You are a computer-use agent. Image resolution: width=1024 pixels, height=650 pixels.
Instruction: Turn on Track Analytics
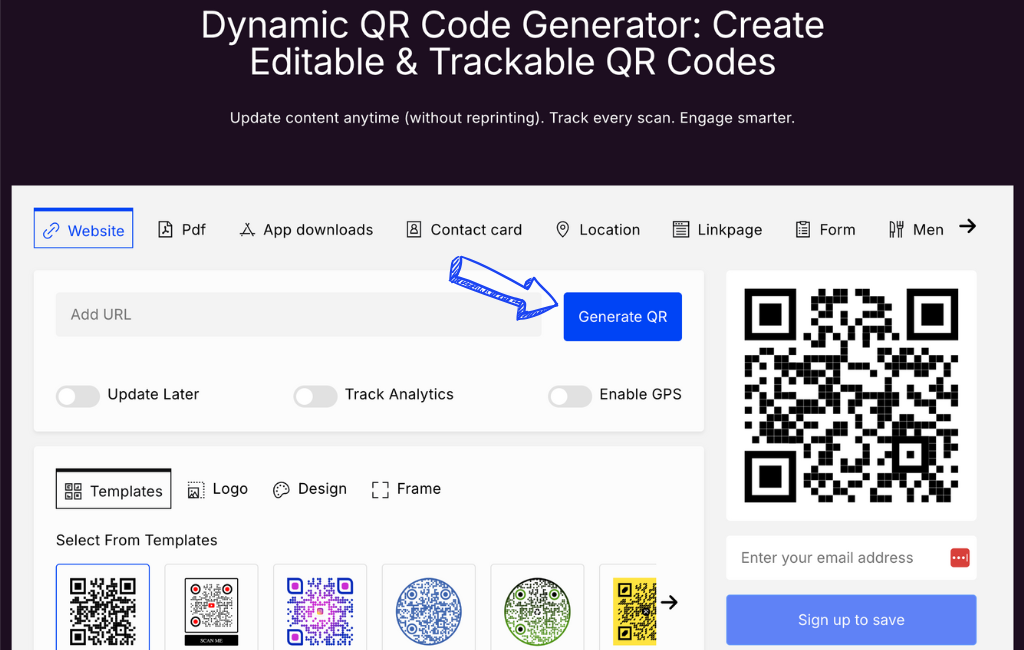click(x=315, y=396)
